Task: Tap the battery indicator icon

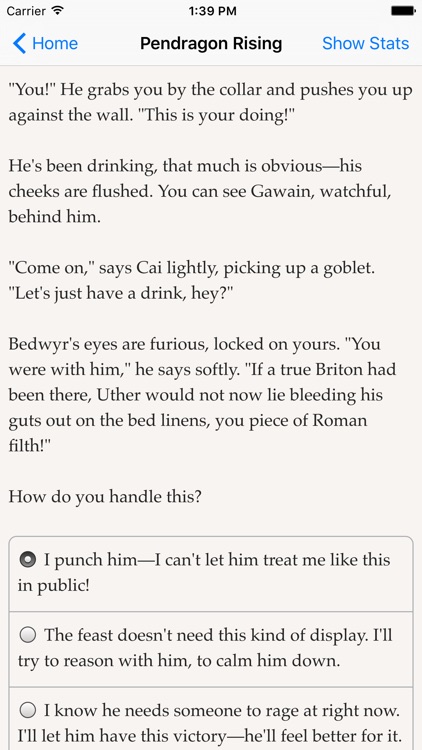Action: 403,11
